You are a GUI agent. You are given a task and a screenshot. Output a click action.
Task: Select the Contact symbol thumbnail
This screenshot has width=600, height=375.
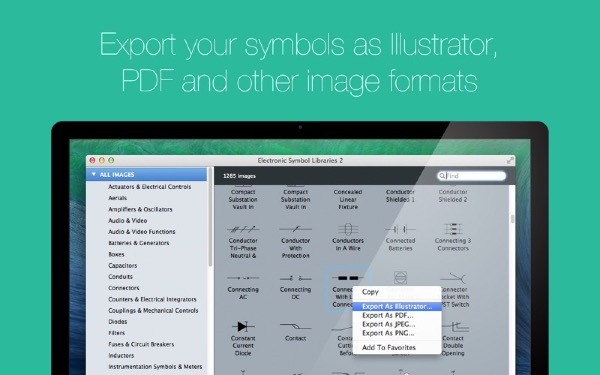click(295, 326)
